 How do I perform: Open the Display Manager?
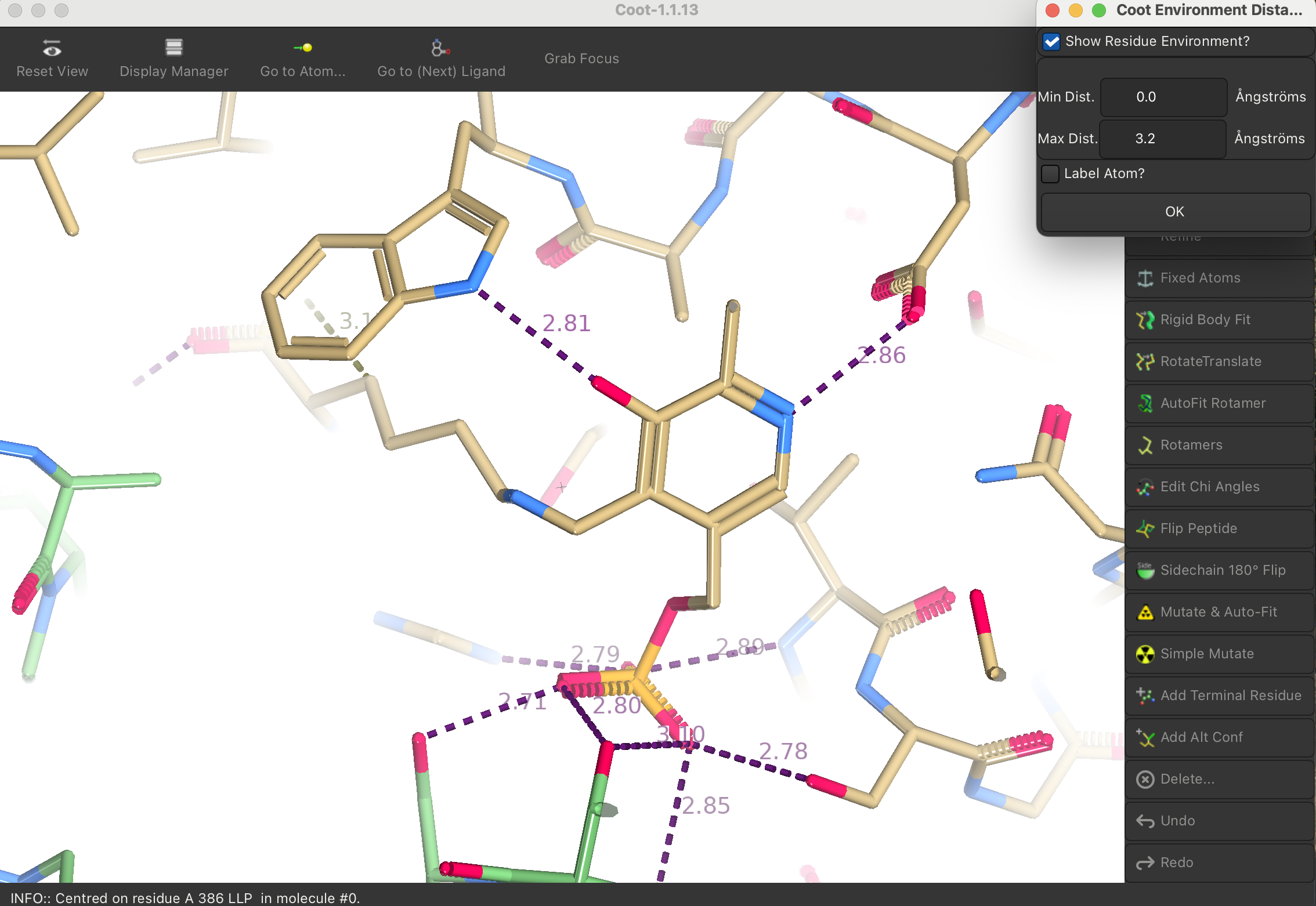pos(173,59)
